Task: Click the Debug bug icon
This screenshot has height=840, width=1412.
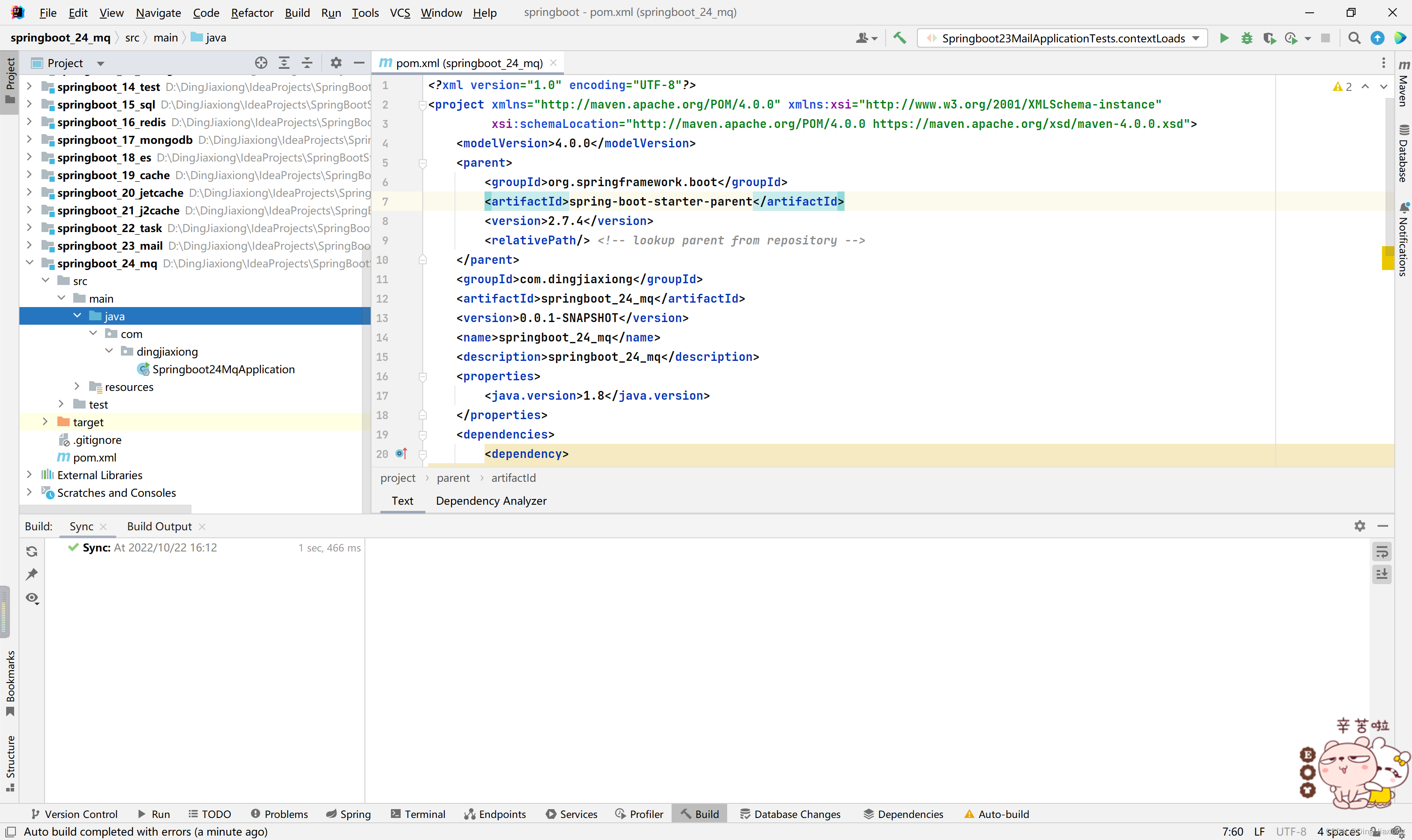Action: pyautogui.click(x=1246, y=38)
